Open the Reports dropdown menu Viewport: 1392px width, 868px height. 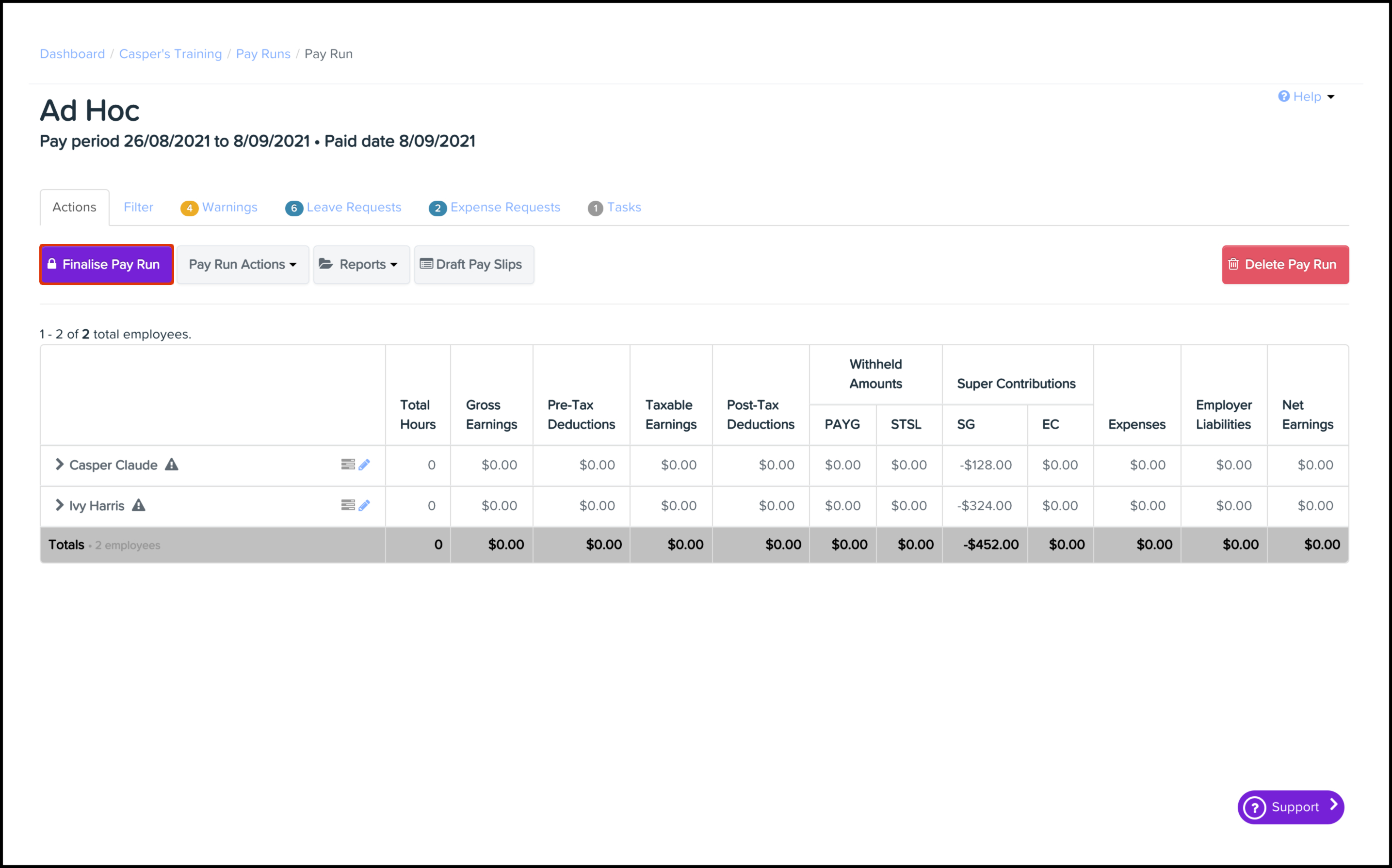tap(361, 265)
